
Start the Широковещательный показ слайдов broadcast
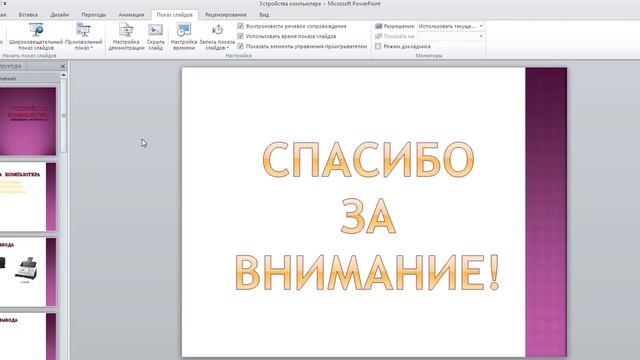coord(36,36)
